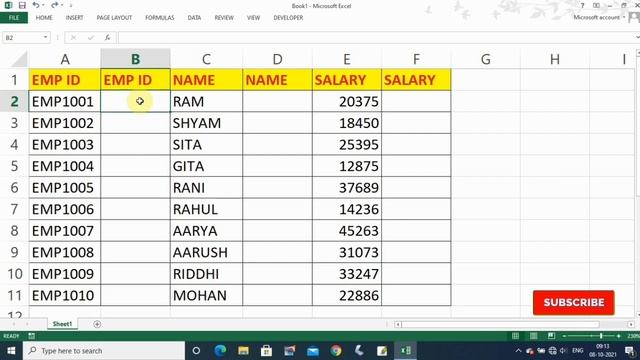Open the Redo history dropdown arrow

point(62,5)
